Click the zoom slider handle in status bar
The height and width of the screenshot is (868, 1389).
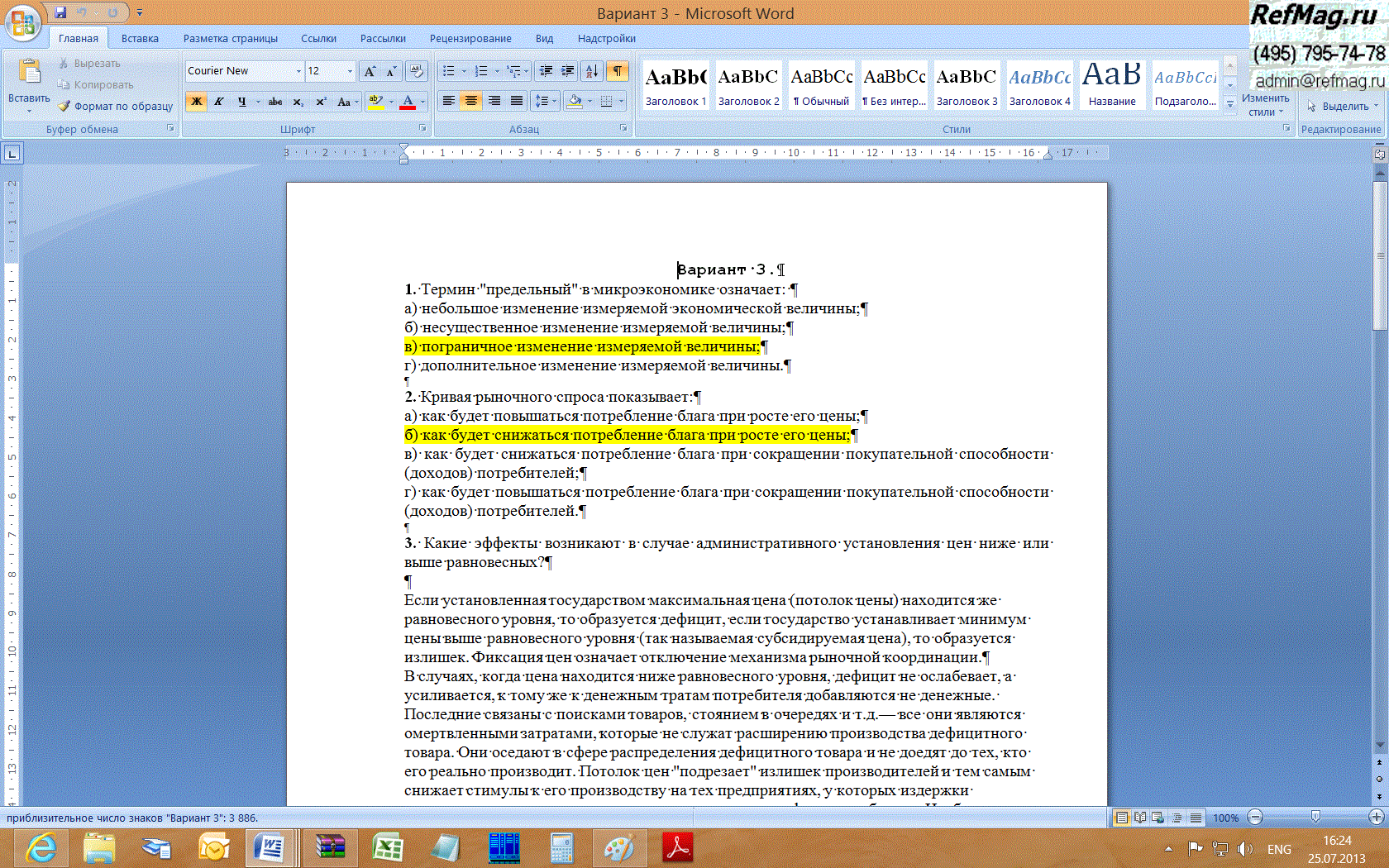pyautogui.click(x=1315, y=818)
